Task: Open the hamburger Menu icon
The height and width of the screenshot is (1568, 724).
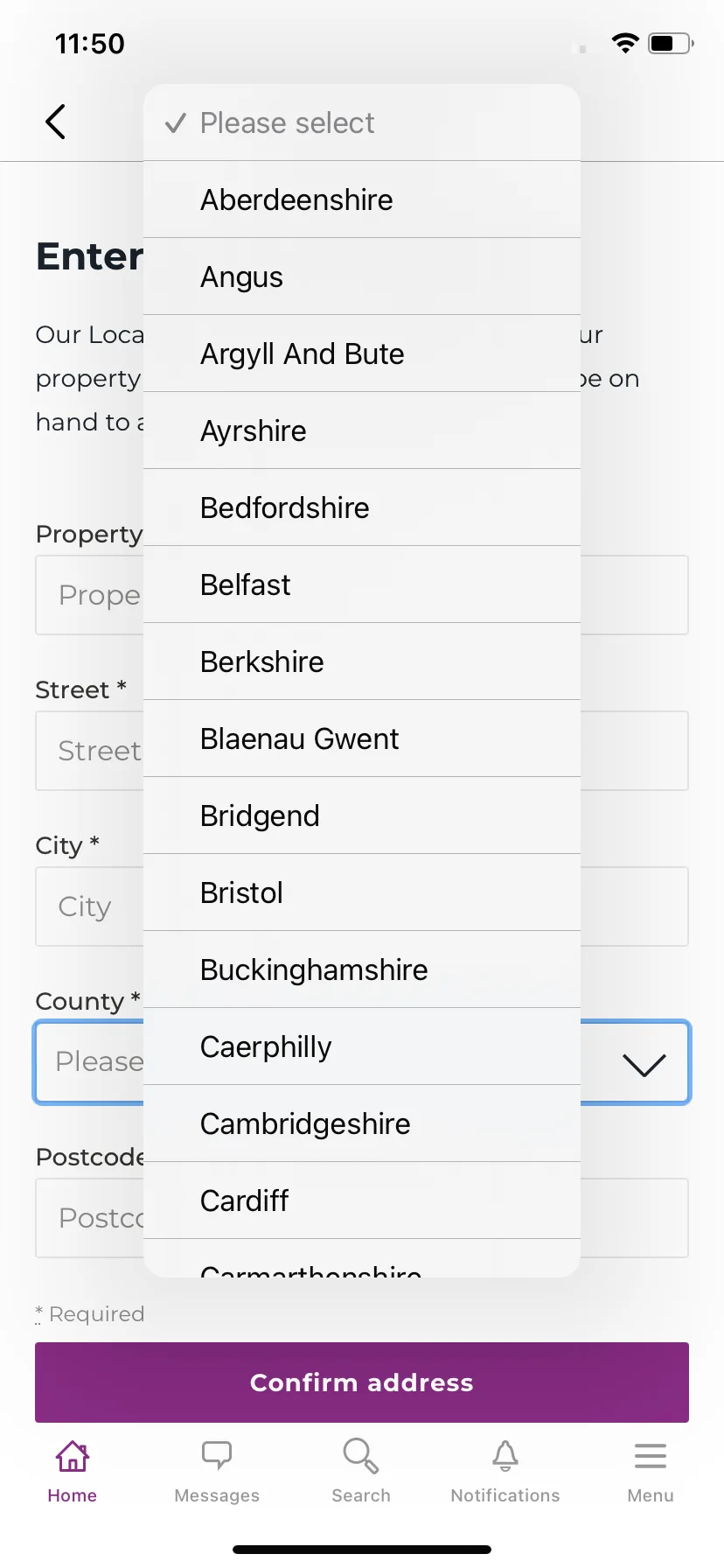Action: click(x=651, y=1456)
